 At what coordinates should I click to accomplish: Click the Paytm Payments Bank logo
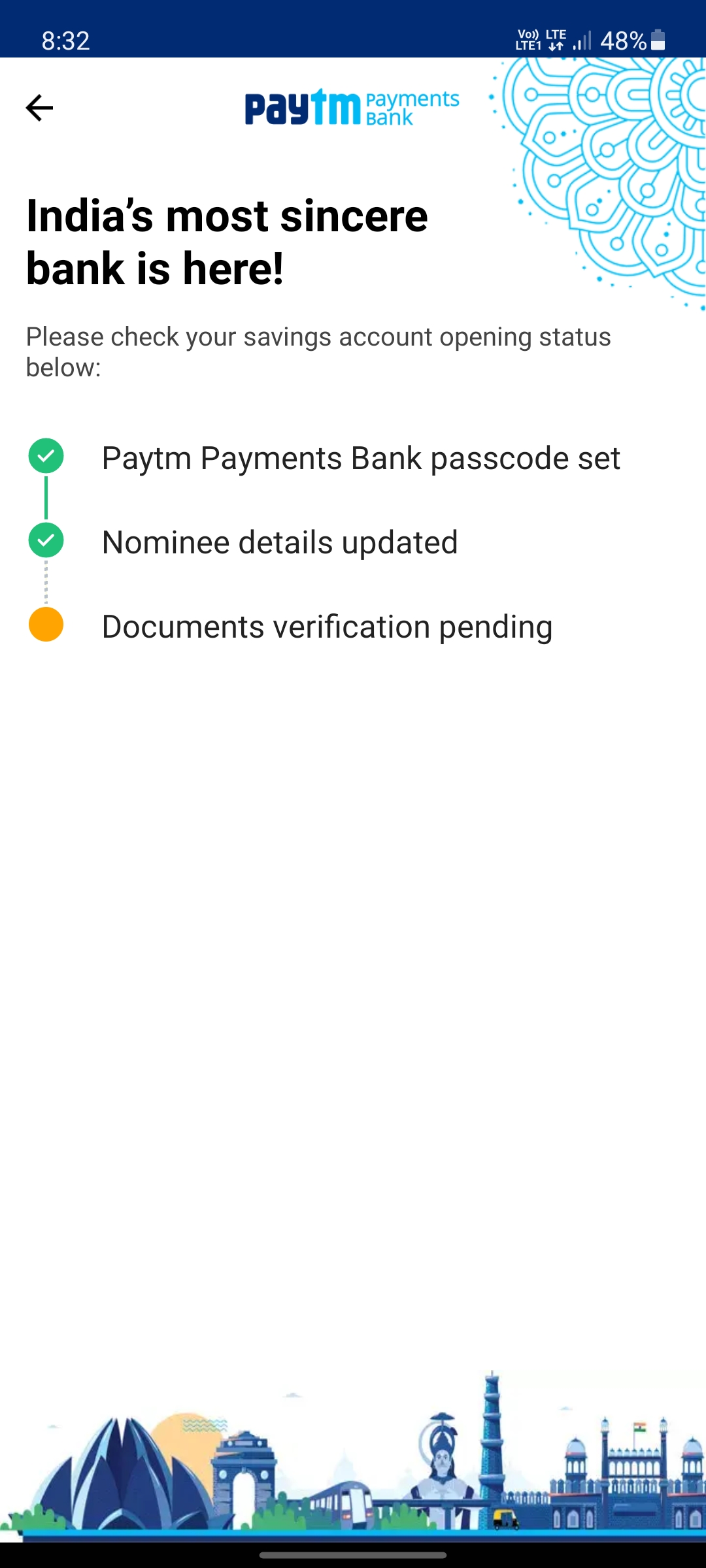pos(352,108)
